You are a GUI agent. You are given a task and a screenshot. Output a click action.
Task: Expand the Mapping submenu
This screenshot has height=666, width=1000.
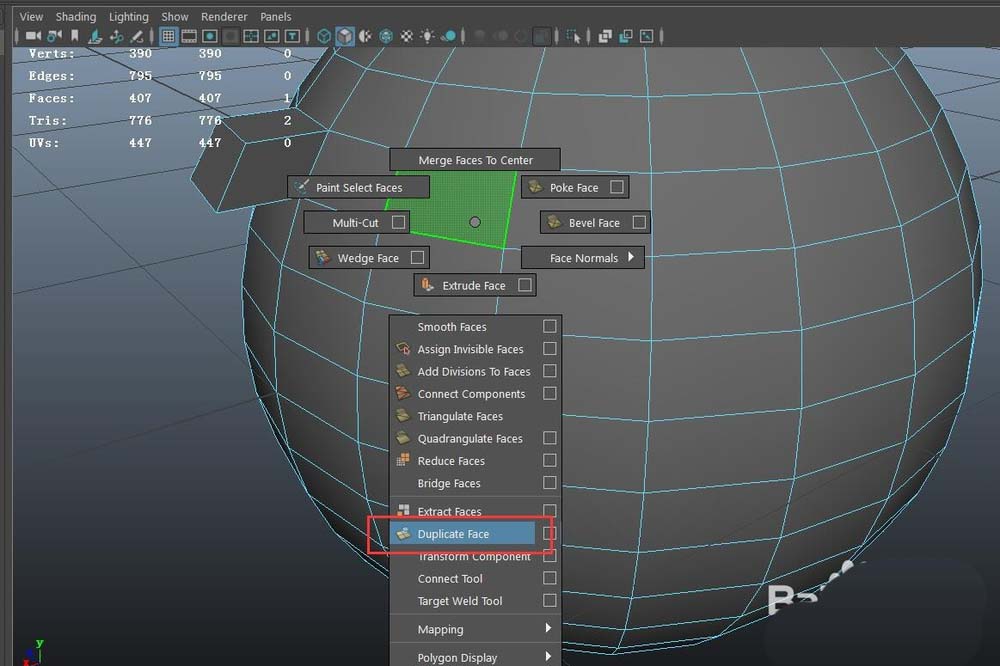(x=548, y=628)
